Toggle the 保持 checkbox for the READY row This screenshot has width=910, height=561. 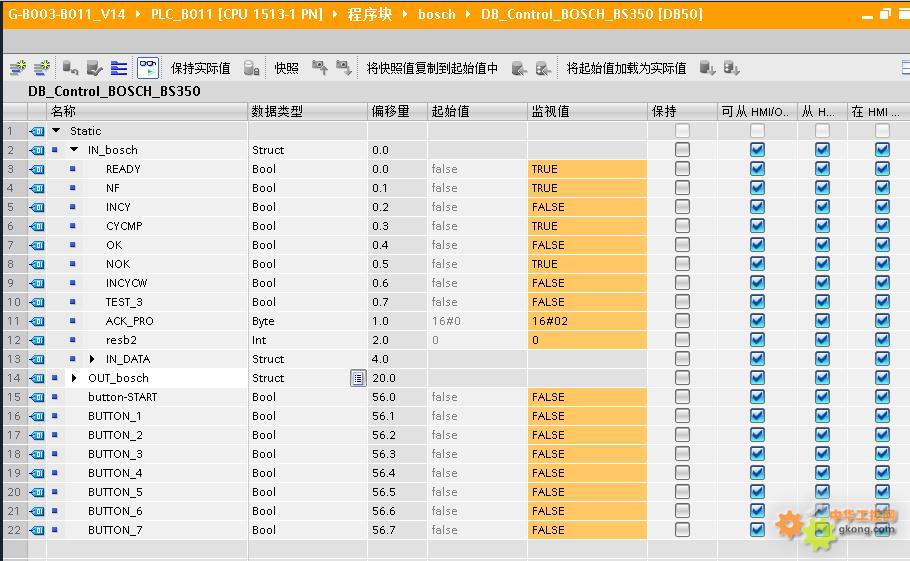[682, 169]
